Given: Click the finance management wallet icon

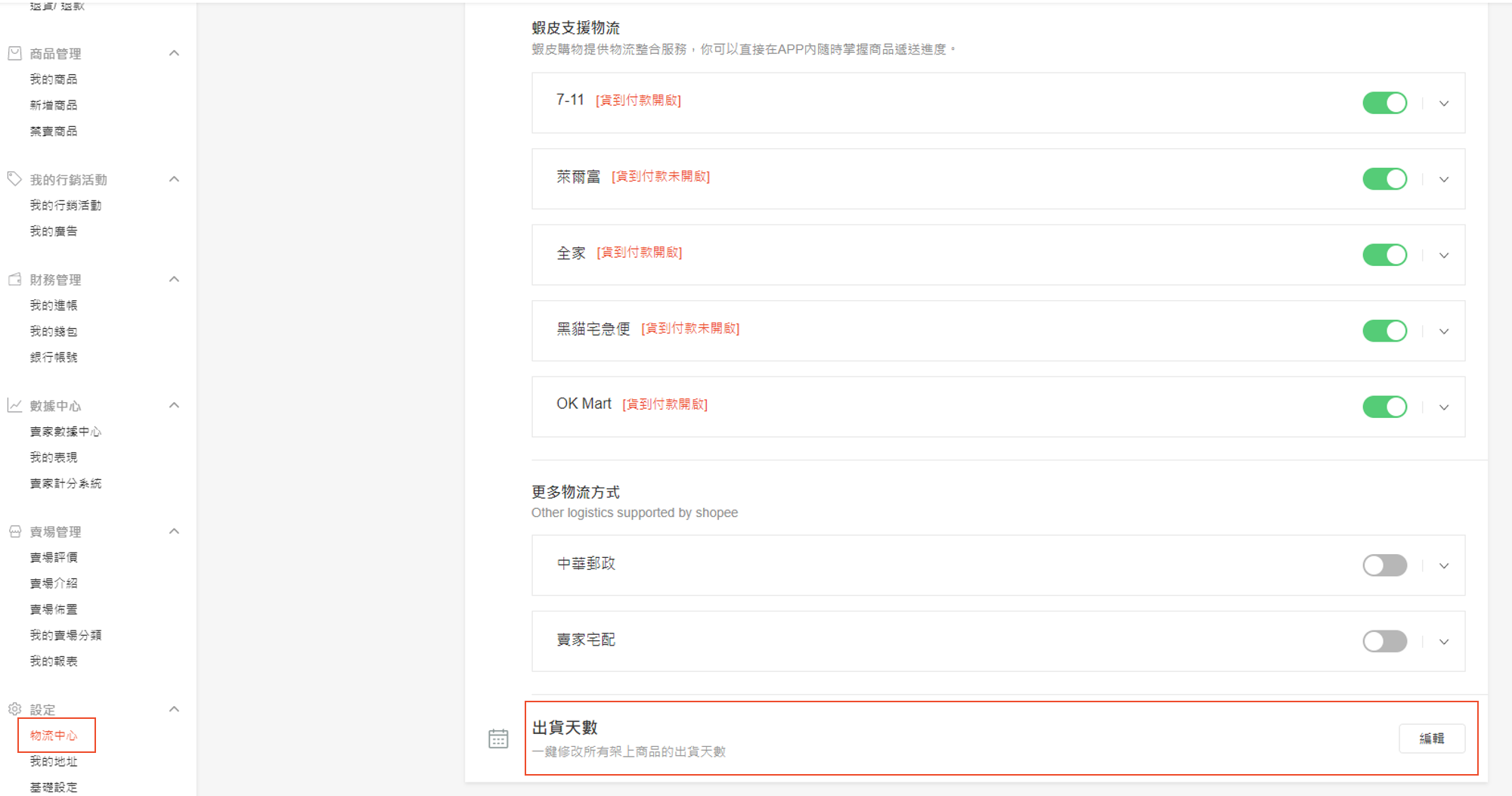Looking at the screenshot, I should (14, 280).
